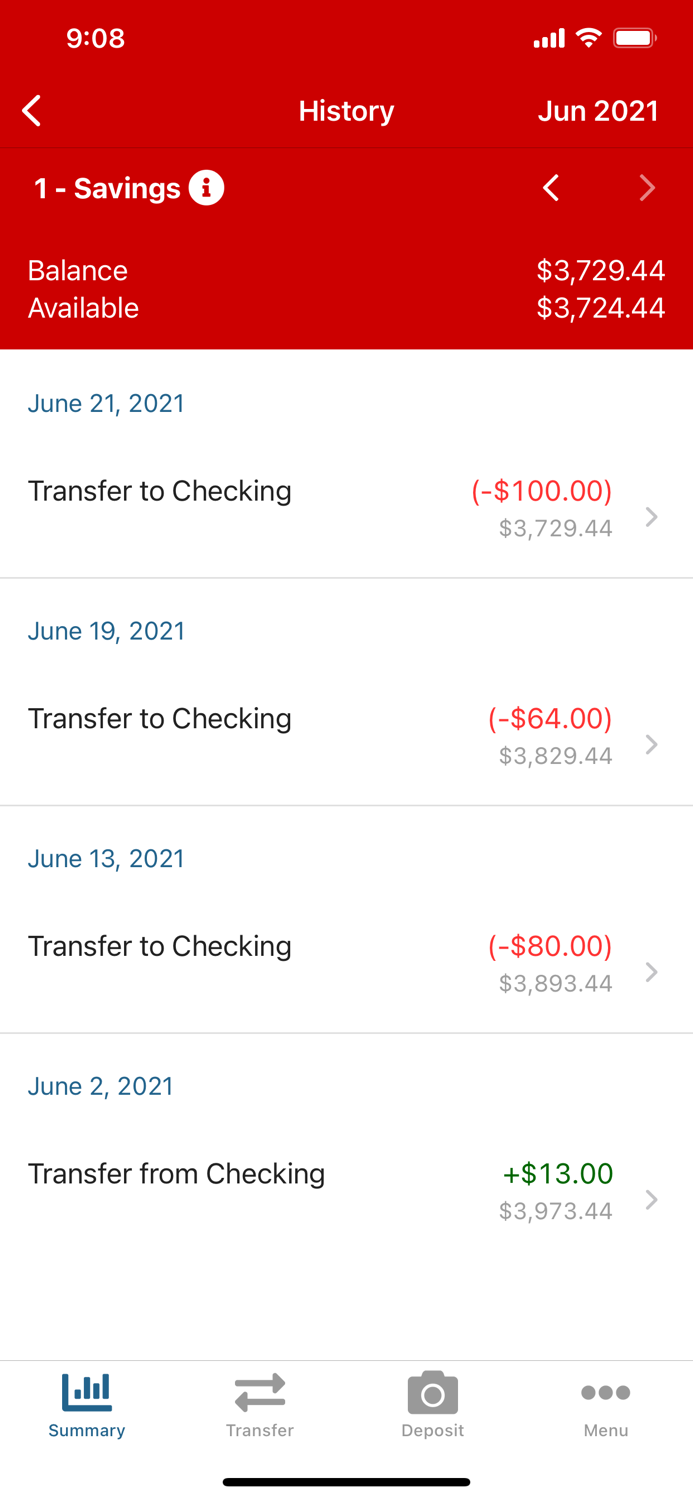The height and width of the screenshot is (1500, 693).
Task: Open the -$80.00 Transfer to Checking entry
Action: pos(346,964)
